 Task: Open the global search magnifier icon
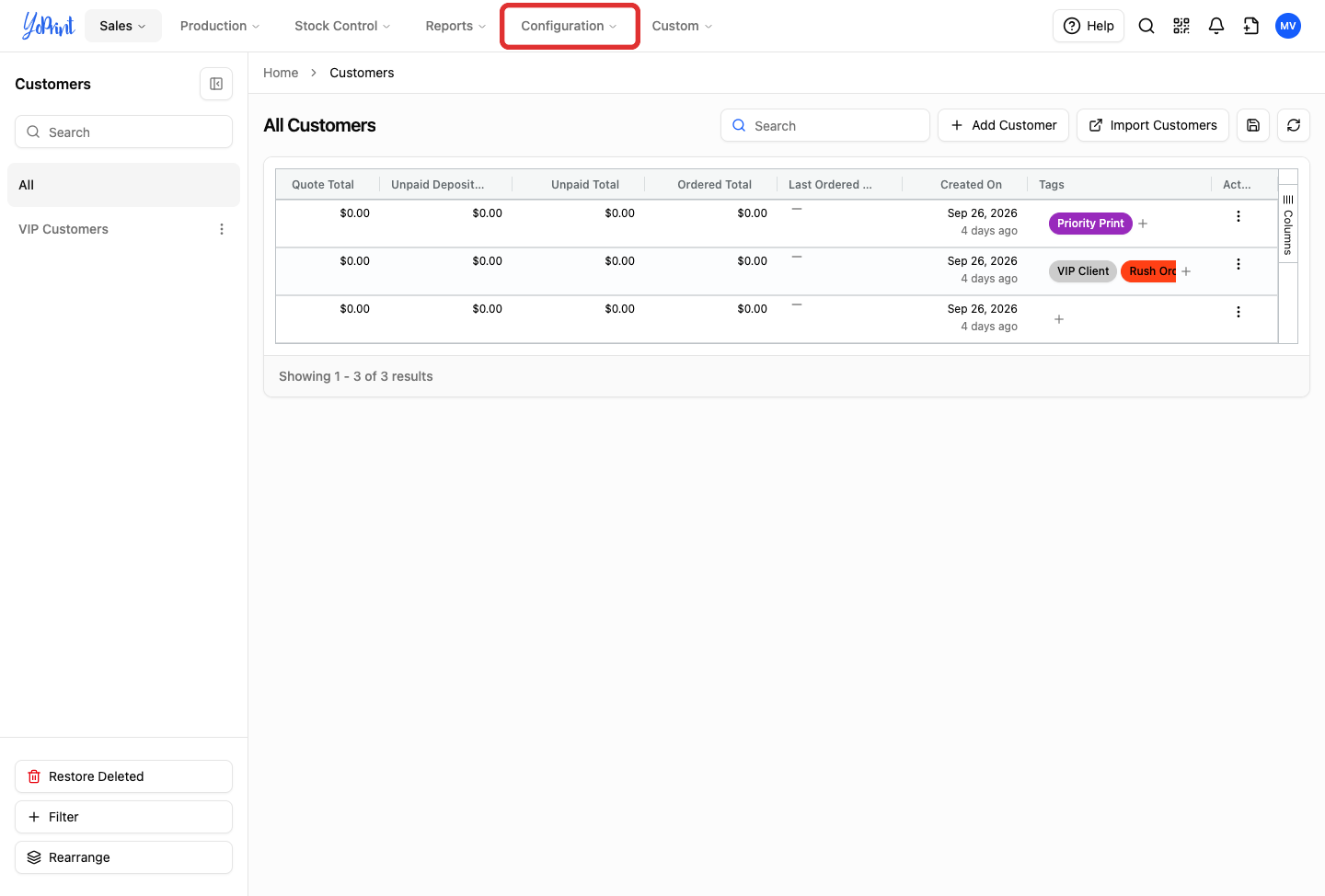click(1146, 26)
